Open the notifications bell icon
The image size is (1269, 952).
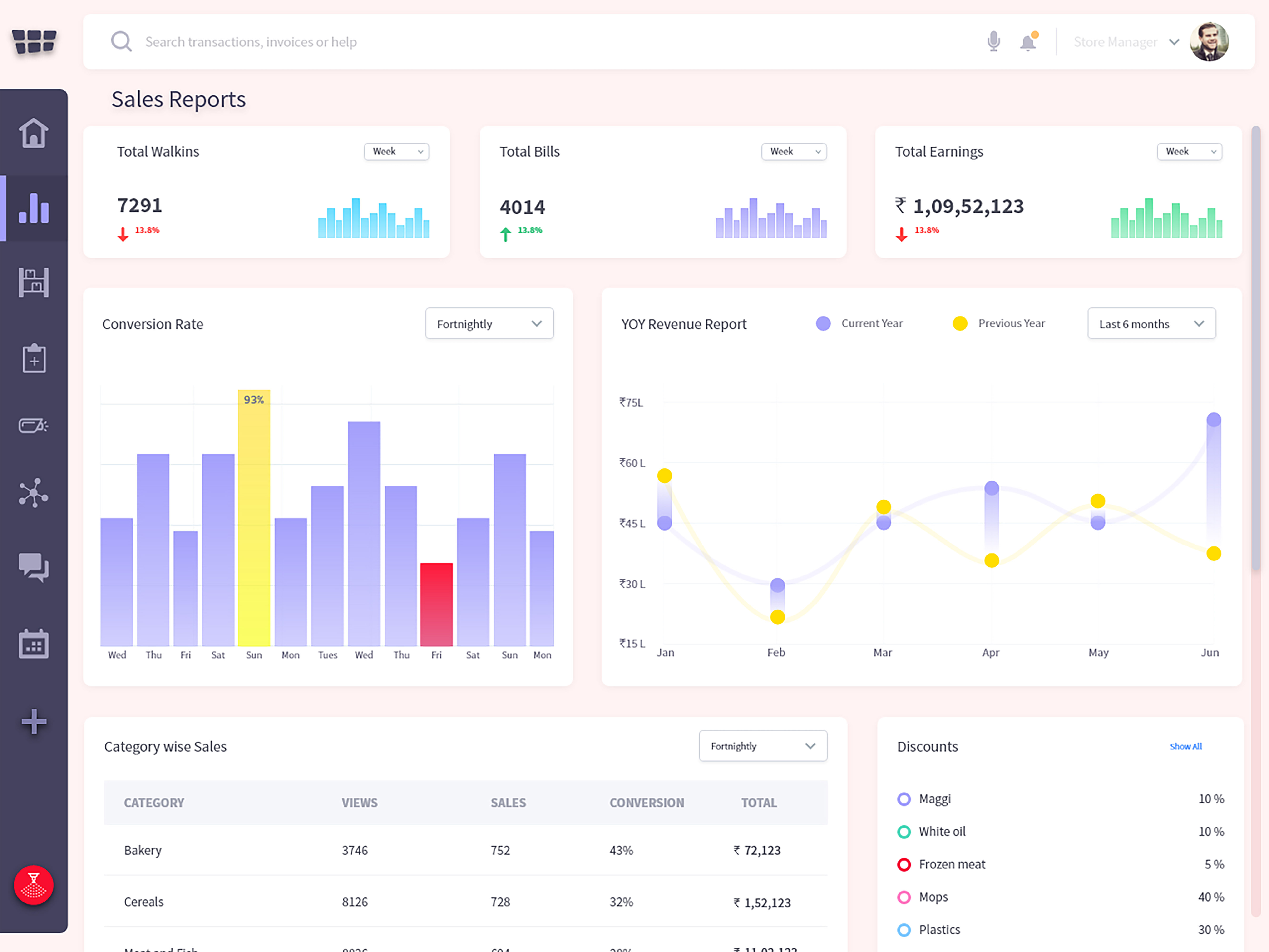click(x=1028, y=41)
